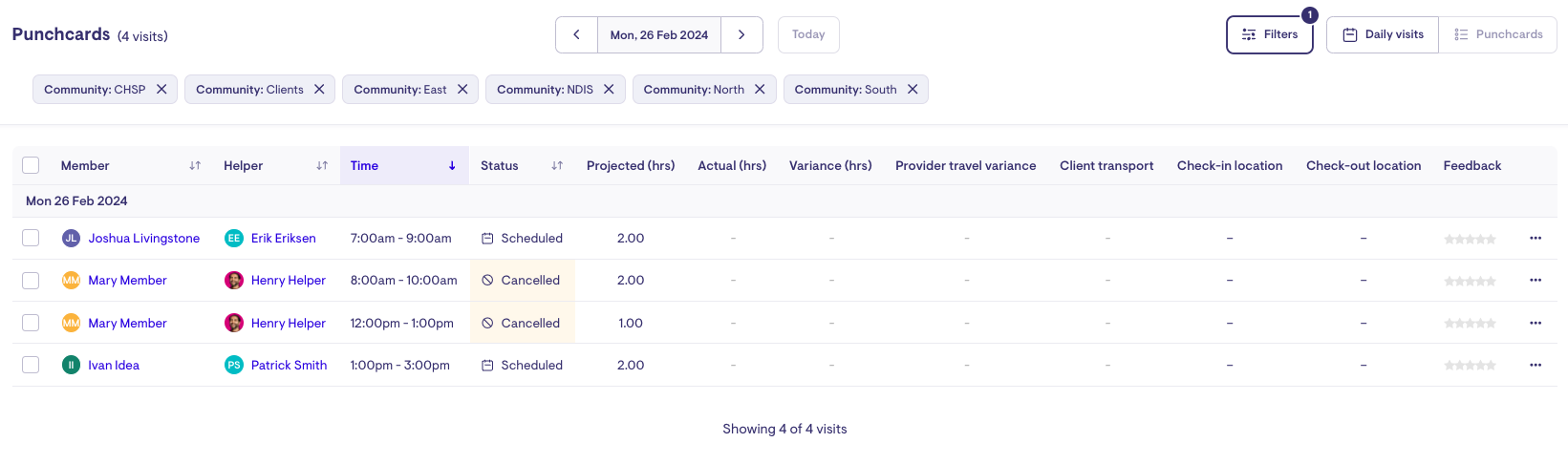
Task: Open the date picker showing Mon, 26 Feb 2024
Action: click(658, 34)
